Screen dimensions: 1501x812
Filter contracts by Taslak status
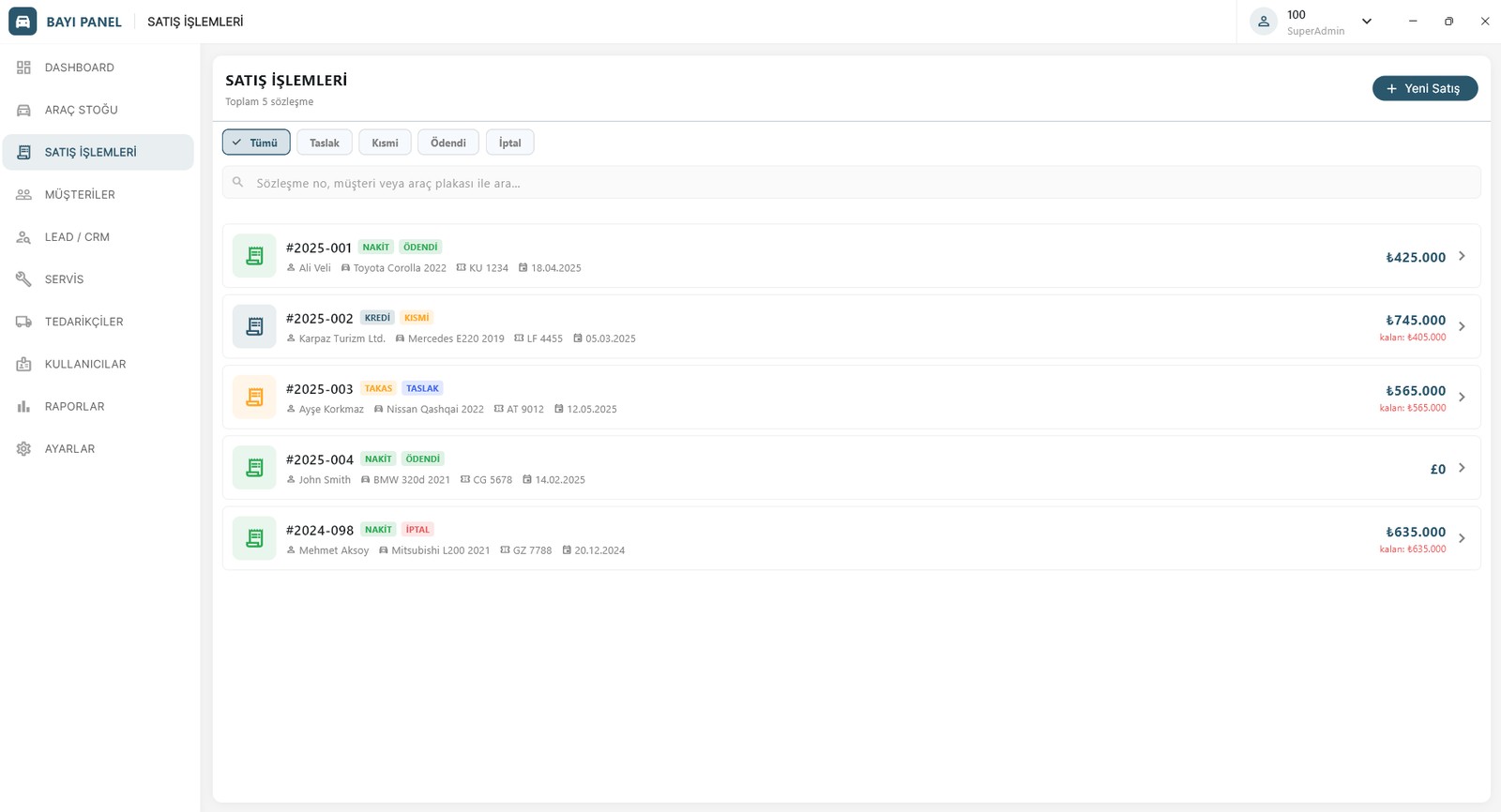coord(325,143)
